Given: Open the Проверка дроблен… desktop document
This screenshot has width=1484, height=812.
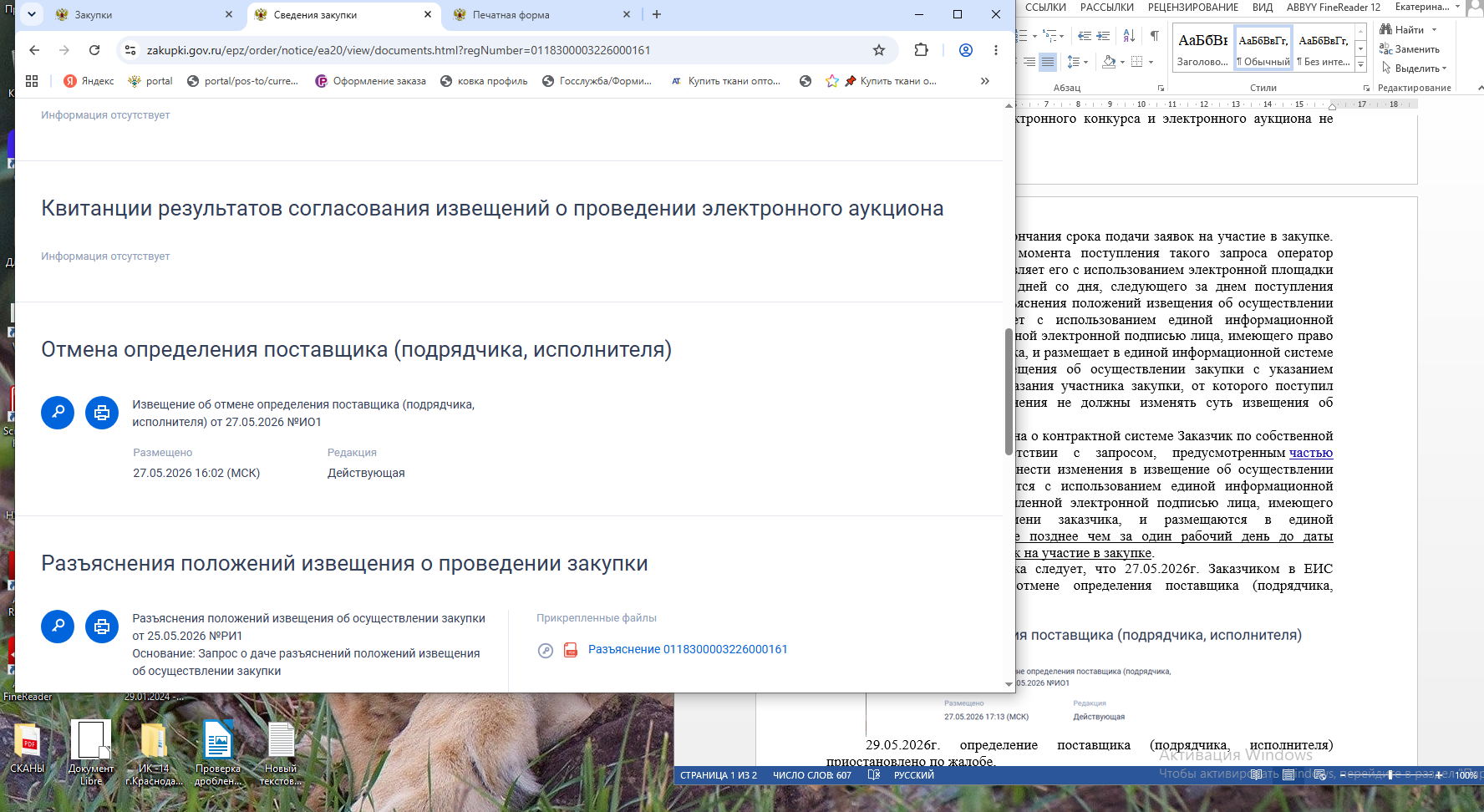Looking at the screenshot, I should (x=218, y=754).
